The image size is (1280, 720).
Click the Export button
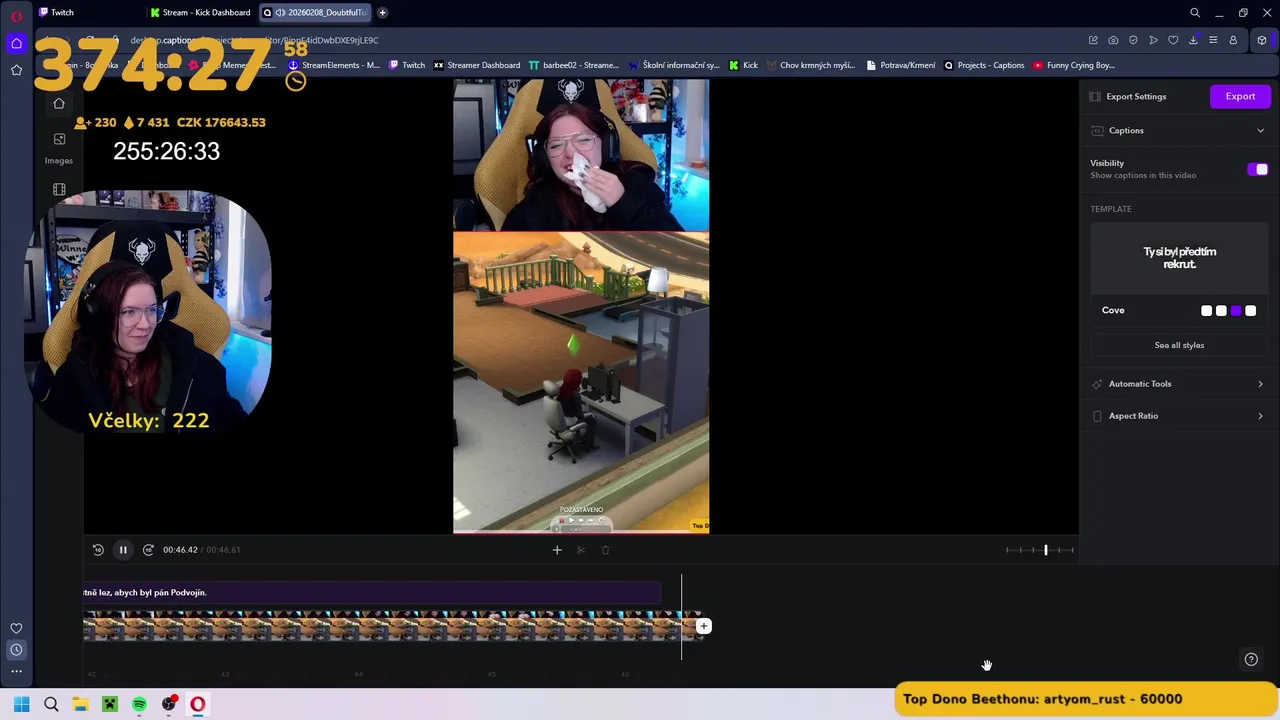click(1240, 97)
